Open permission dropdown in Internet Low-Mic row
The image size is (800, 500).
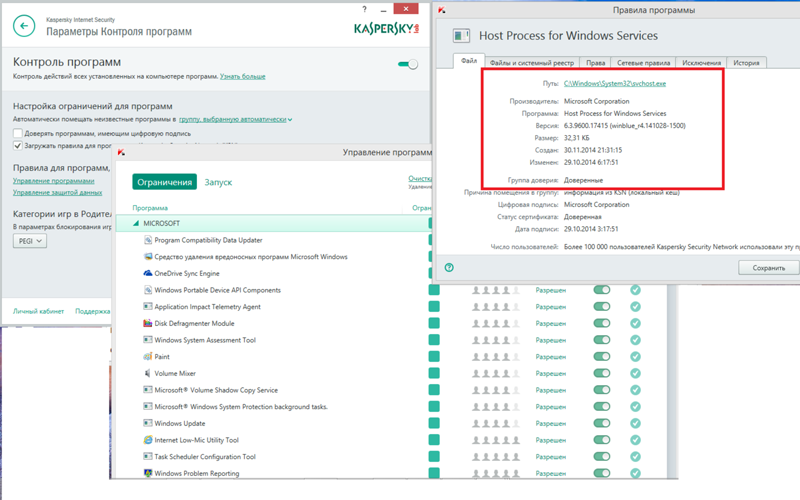[551, 440]
